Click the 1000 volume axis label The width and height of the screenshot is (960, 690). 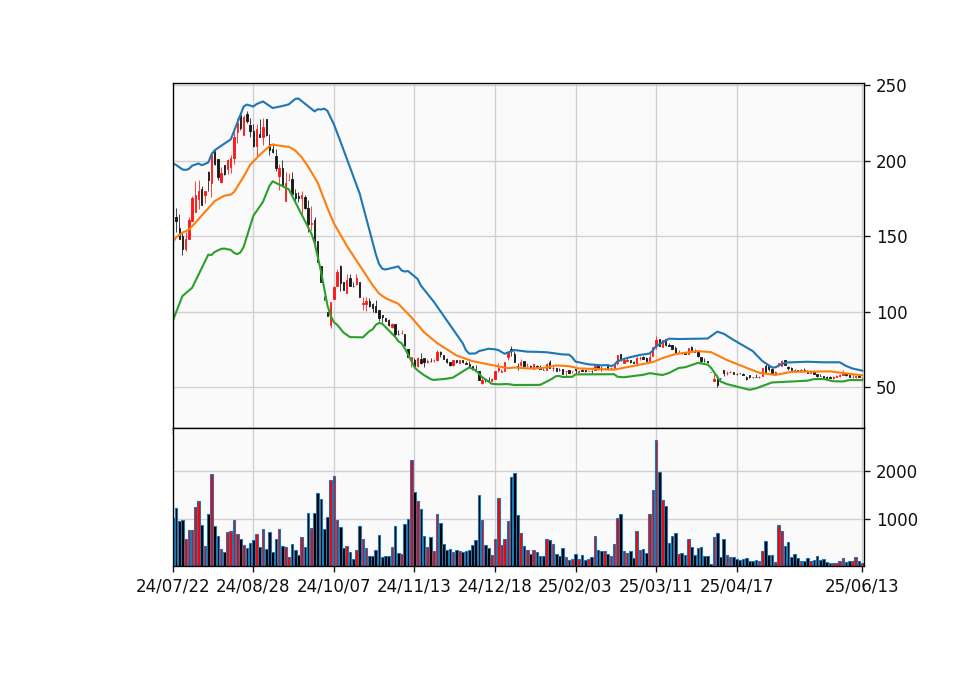[x=896, y=520]
